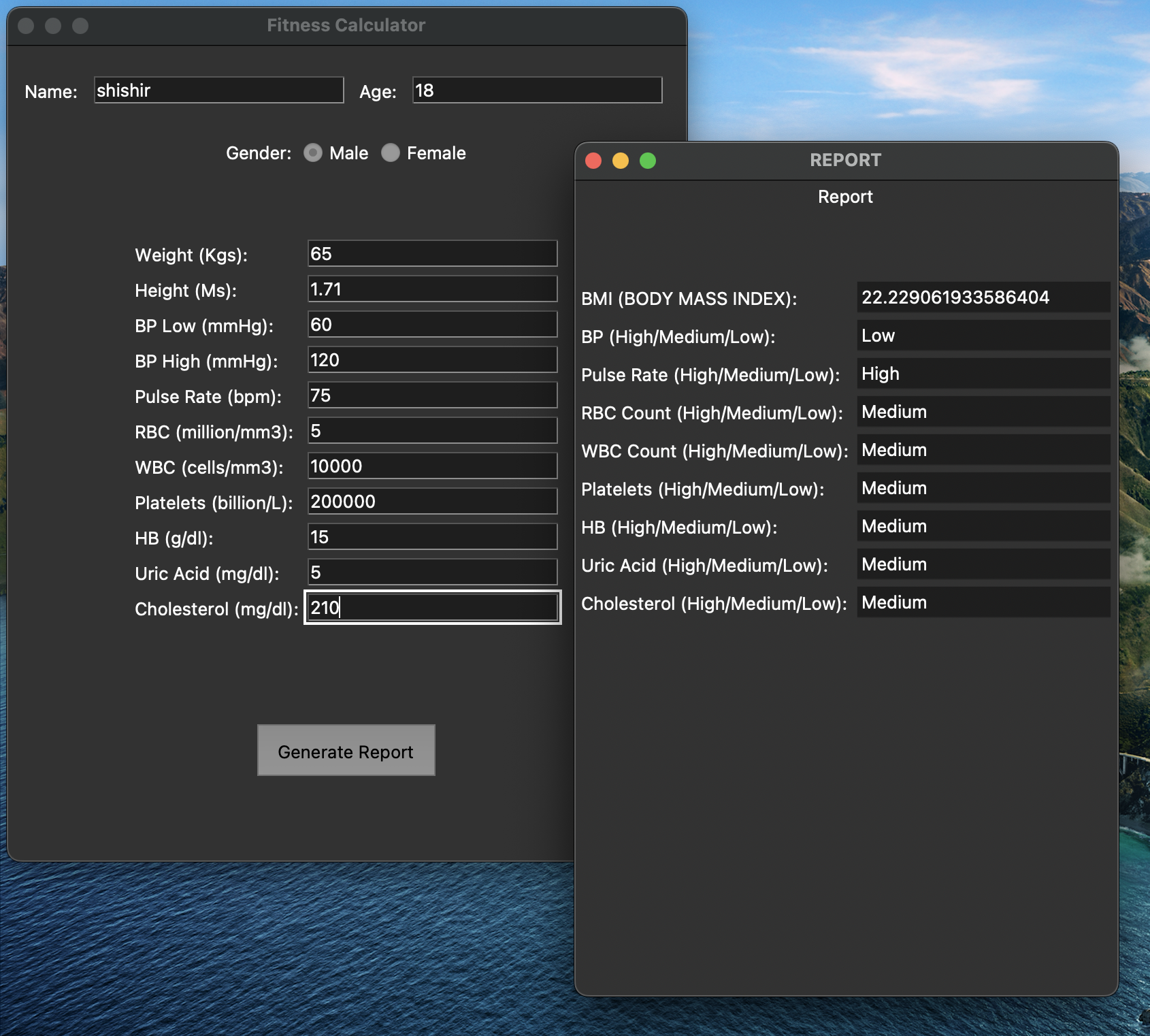Click the Uric Acid (mg/dl) input field
The image size is (1150, 1036).
click(433, 572)
